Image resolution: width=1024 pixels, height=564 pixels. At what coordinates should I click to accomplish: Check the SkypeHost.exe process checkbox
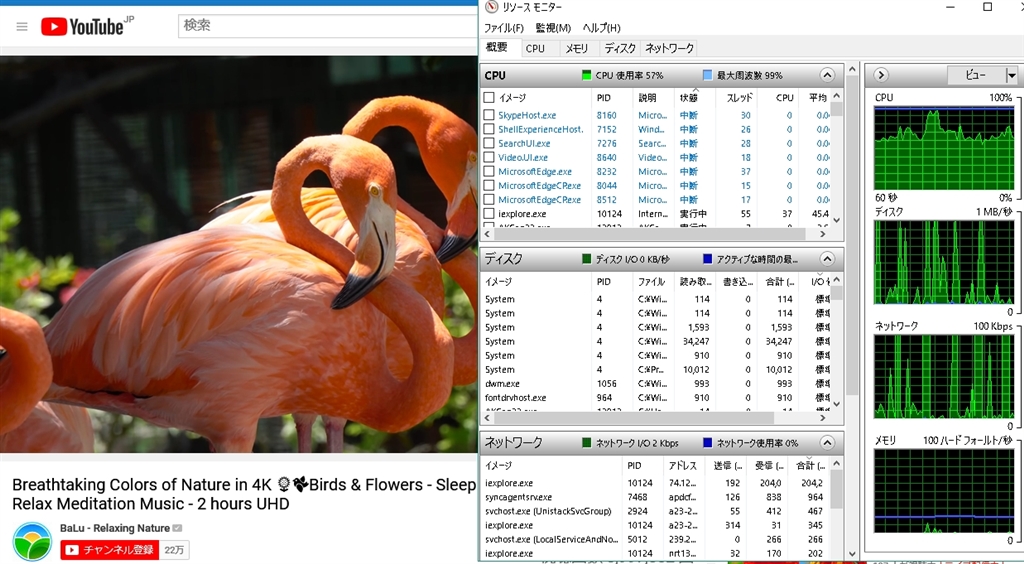[x=489, y=115]
